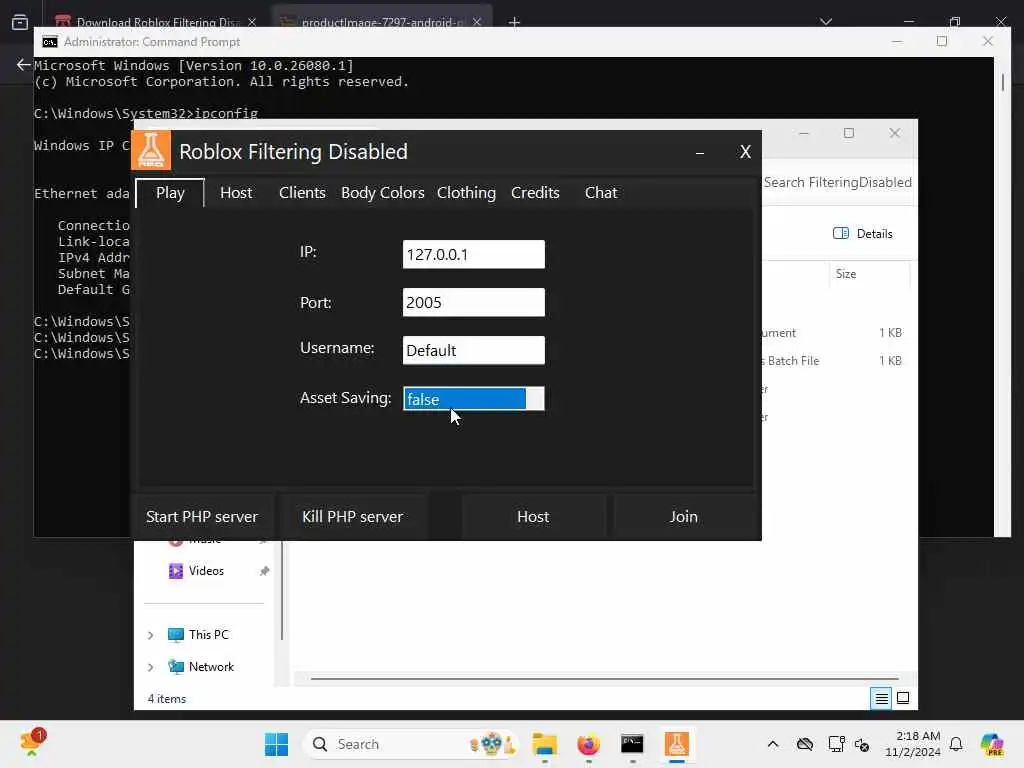Image resolution: width=1024 pixels, height=768 pixels.
Task: Switch to Body Colors tab
Action: tap(383, 193)
